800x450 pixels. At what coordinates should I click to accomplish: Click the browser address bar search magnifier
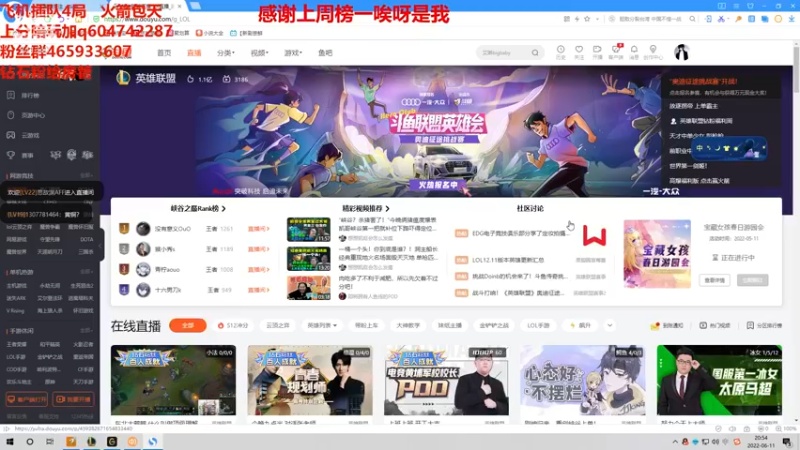point(692,19)
